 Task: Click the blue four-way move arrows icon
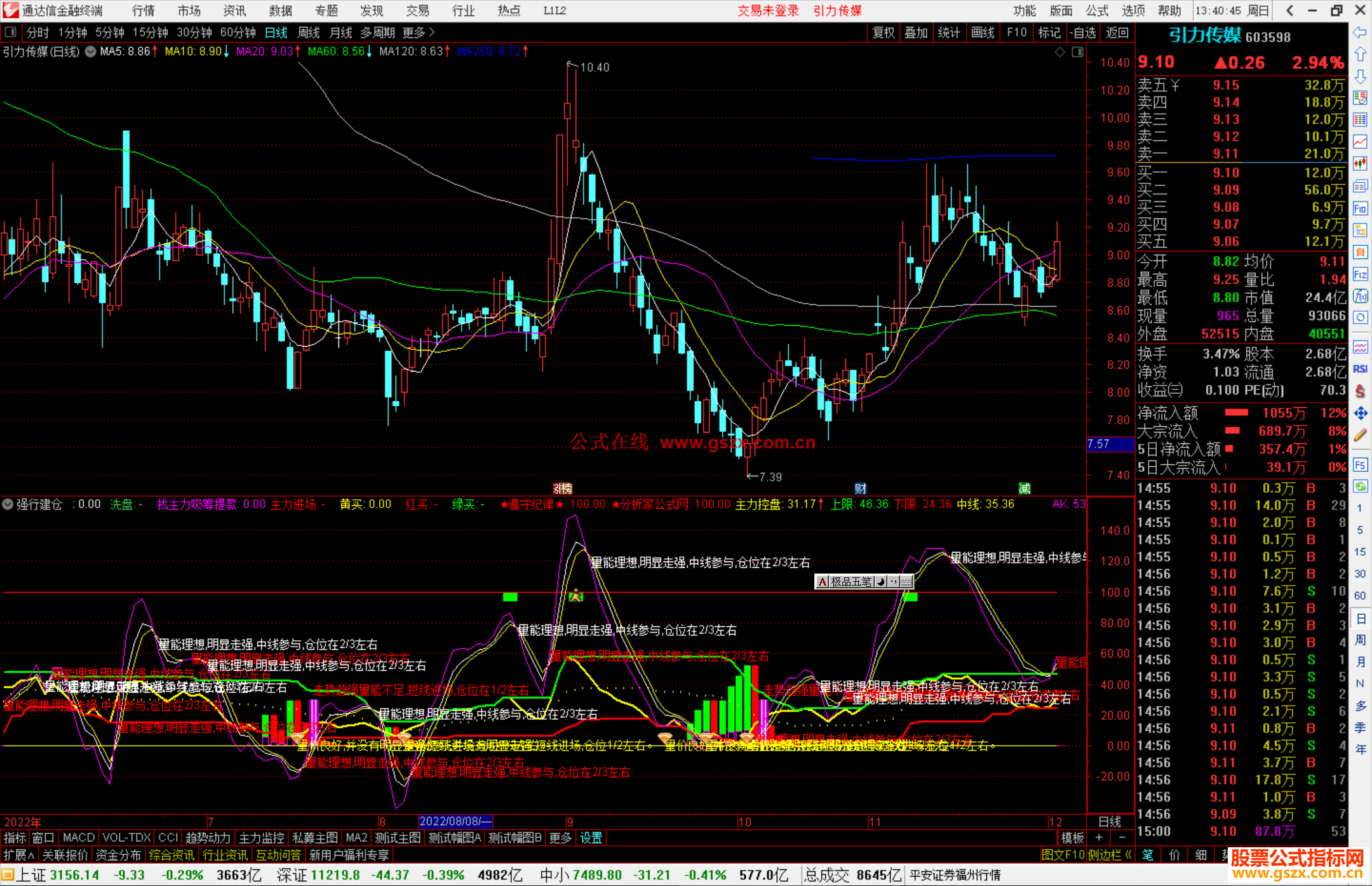pos(1360,413)
